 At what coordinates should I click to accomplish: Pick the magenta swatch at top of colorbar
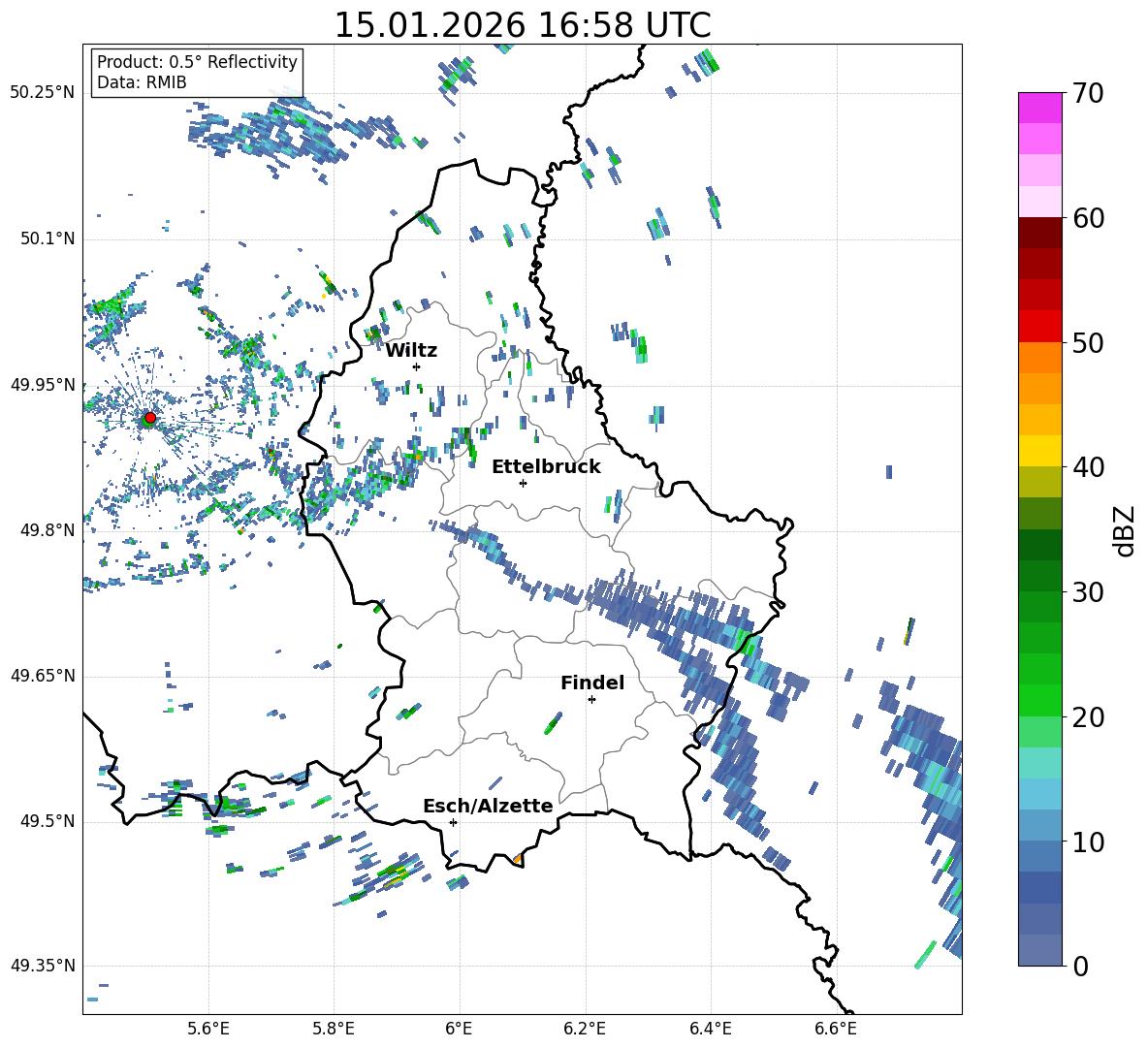pyautogui.click(x=1040, y=108)
